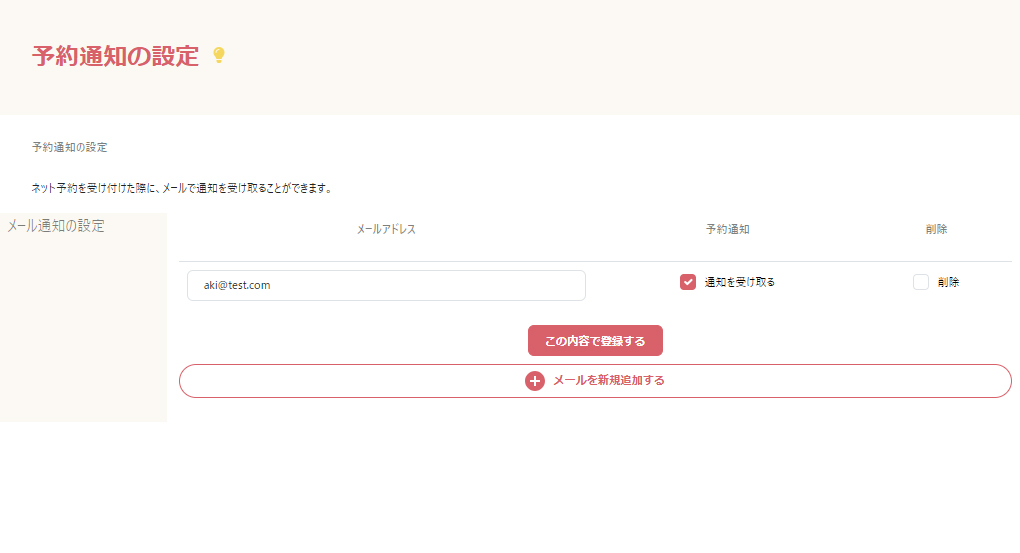Click the ネット予約 description sentence
This screenshot has width=1020, height=553.
click(181, 188)
